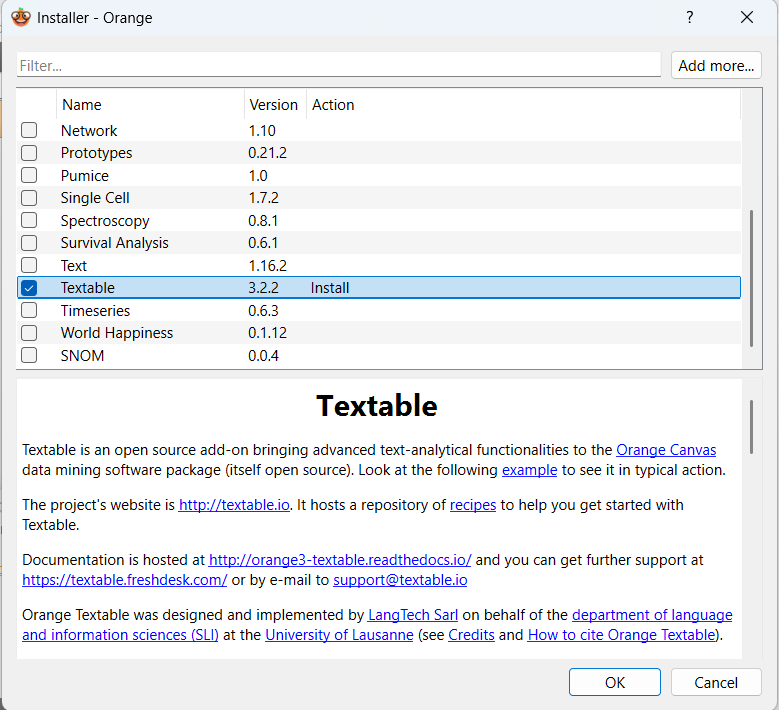Click the Filter text field
779x710 pixels.
(339, 65)
